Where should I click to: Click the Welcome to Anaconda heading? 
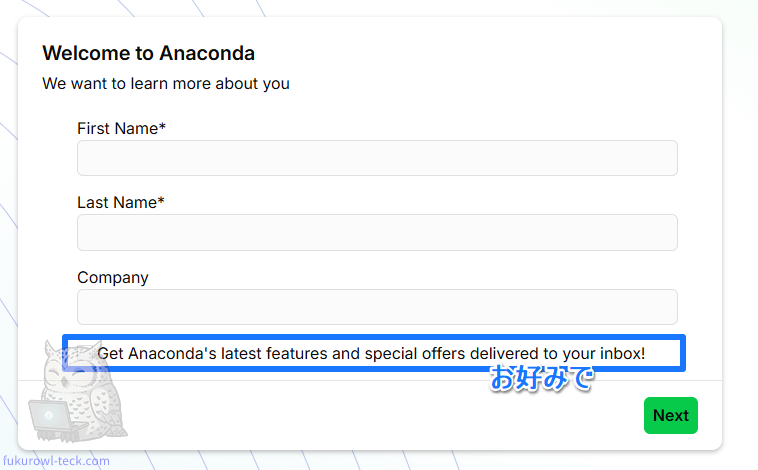148,53
